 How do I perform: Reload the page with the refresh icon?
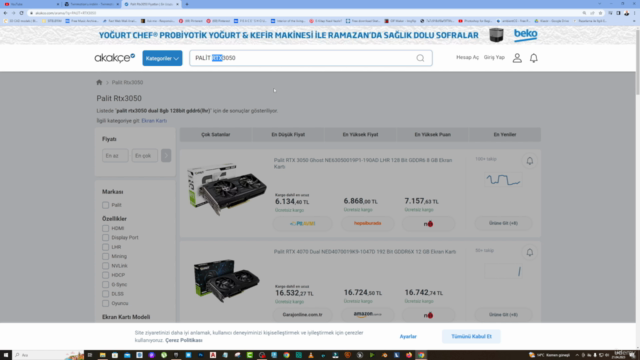22,13
